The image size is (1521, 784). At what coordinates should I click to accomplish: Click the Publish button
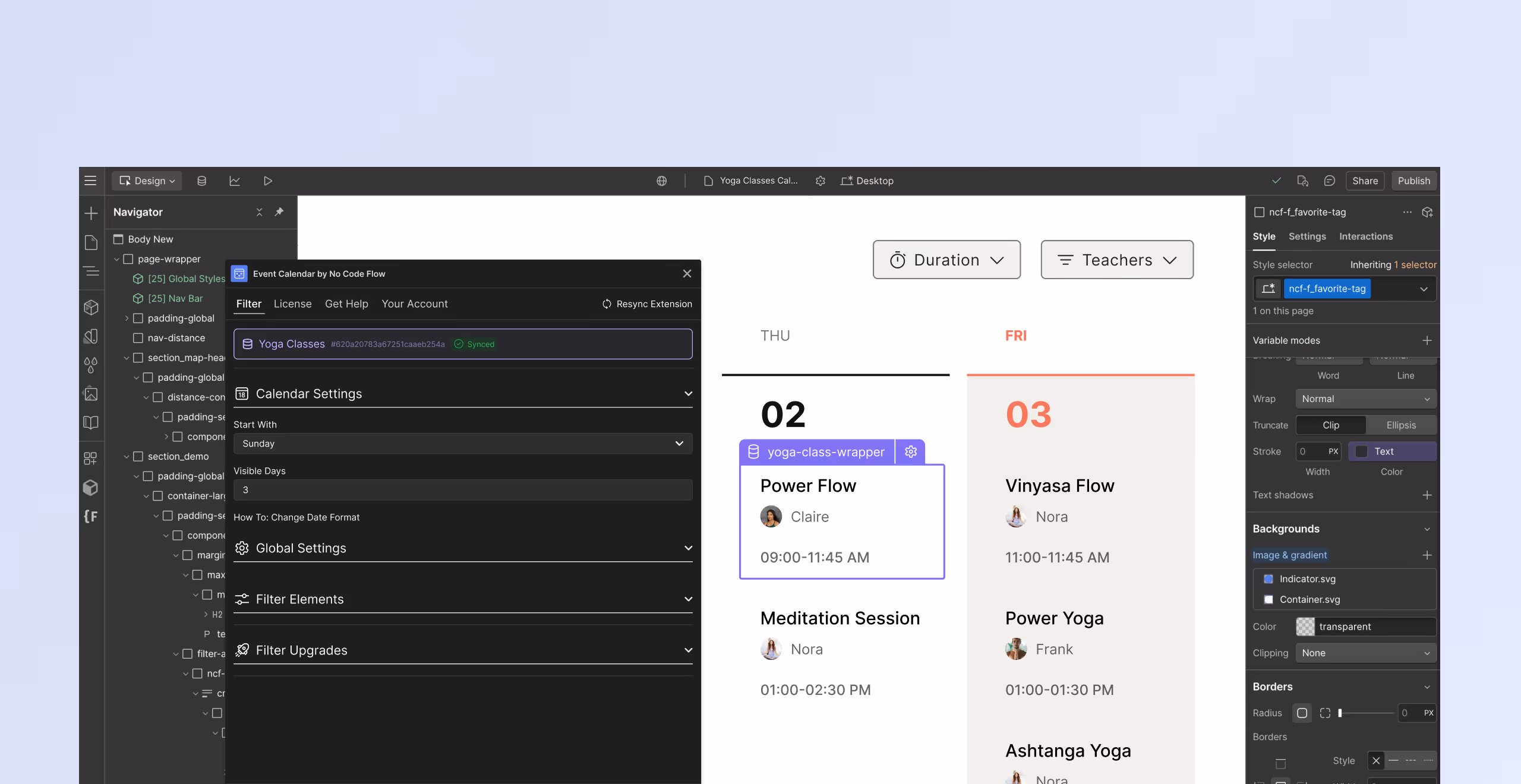coord(1414,181)
